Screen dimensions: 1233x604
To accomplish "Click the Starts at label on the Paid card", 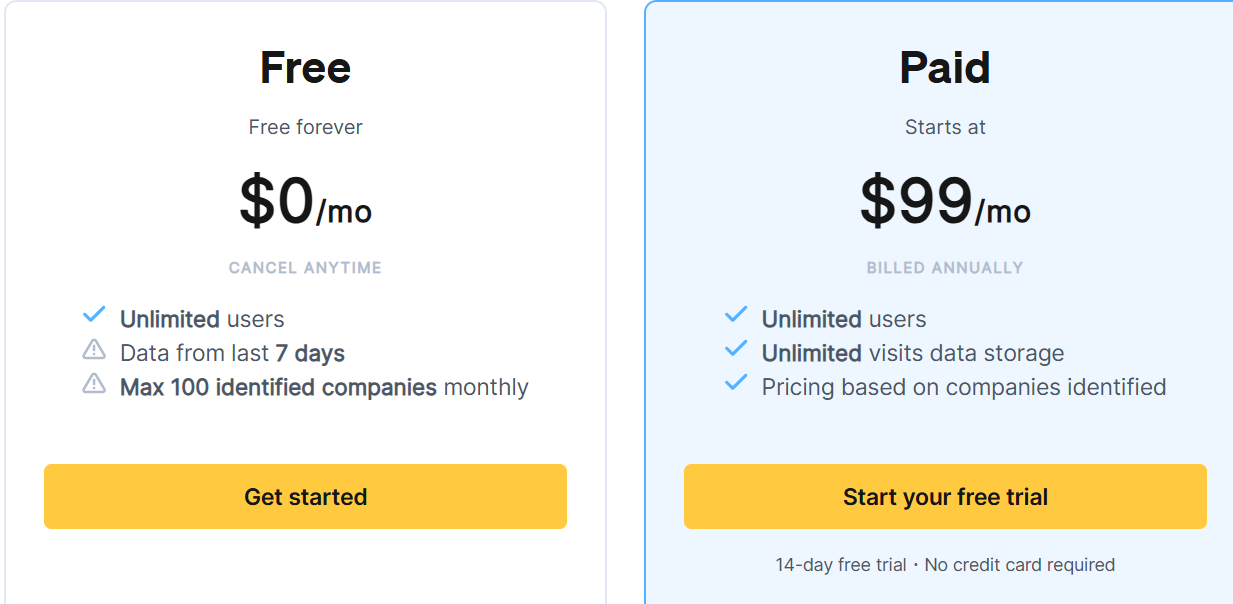I will (x=945, y=127).
